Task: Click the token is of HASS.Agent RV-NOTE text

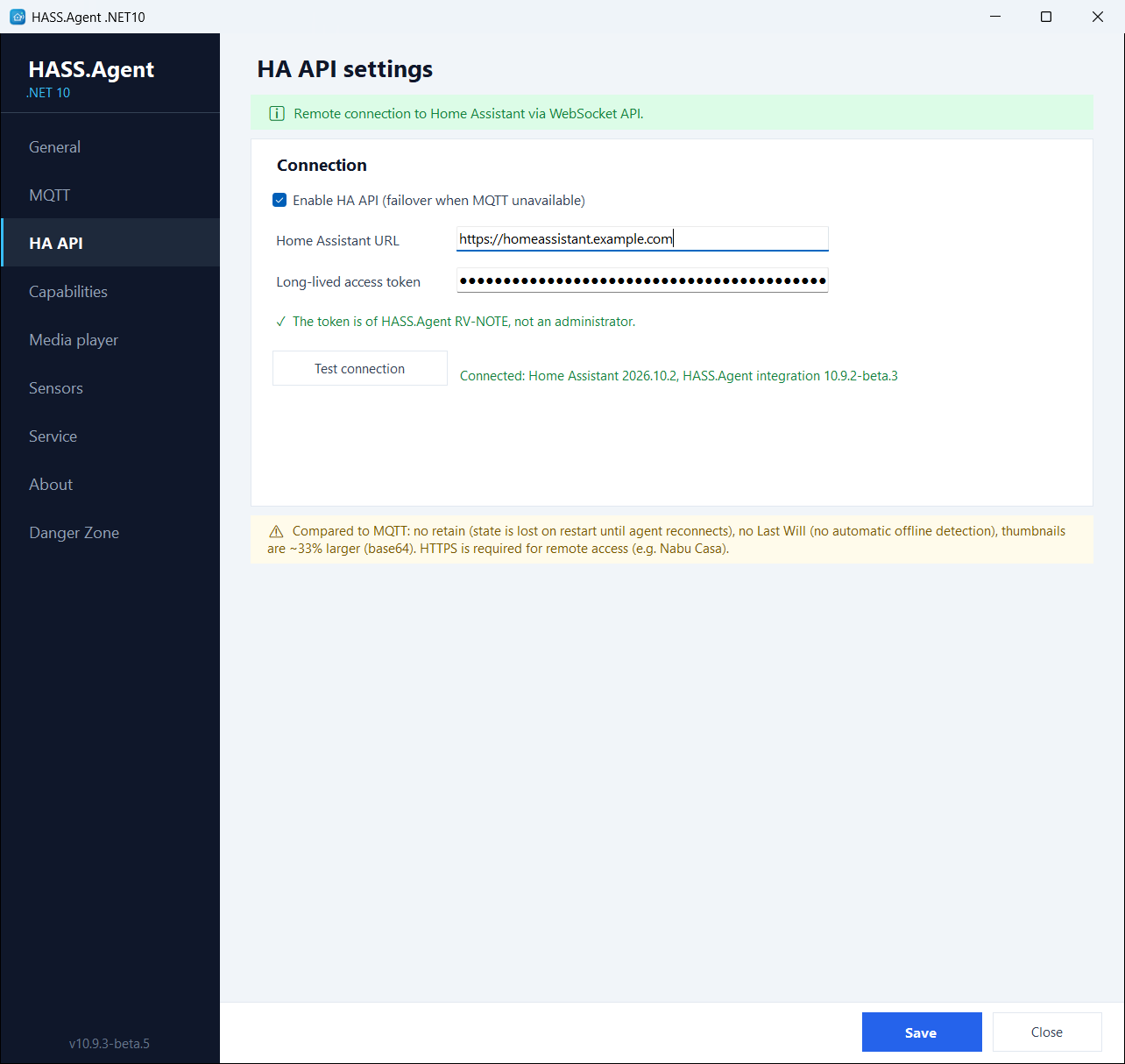Action: pos(463,322)
